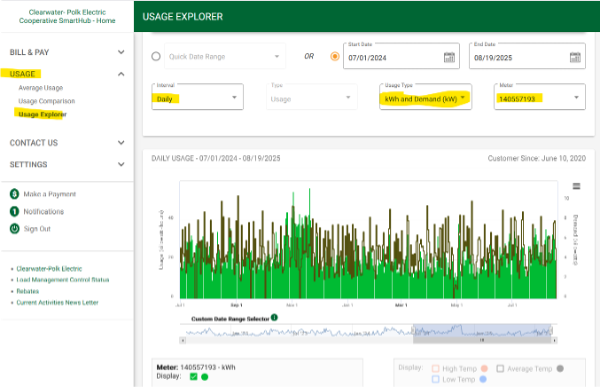Click the Start Date field 07/01/2024
Screen dimensions: 600x388
[x=401, y=56]
